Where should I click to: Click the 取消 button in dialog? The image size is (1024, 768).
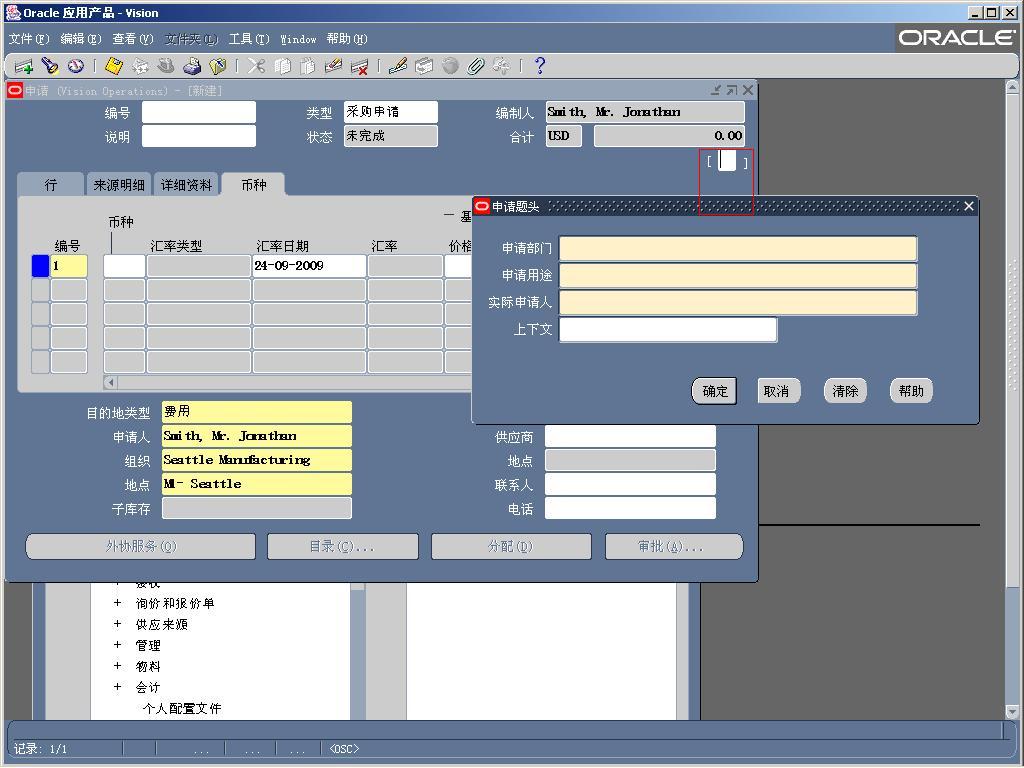tap(776, 391)
